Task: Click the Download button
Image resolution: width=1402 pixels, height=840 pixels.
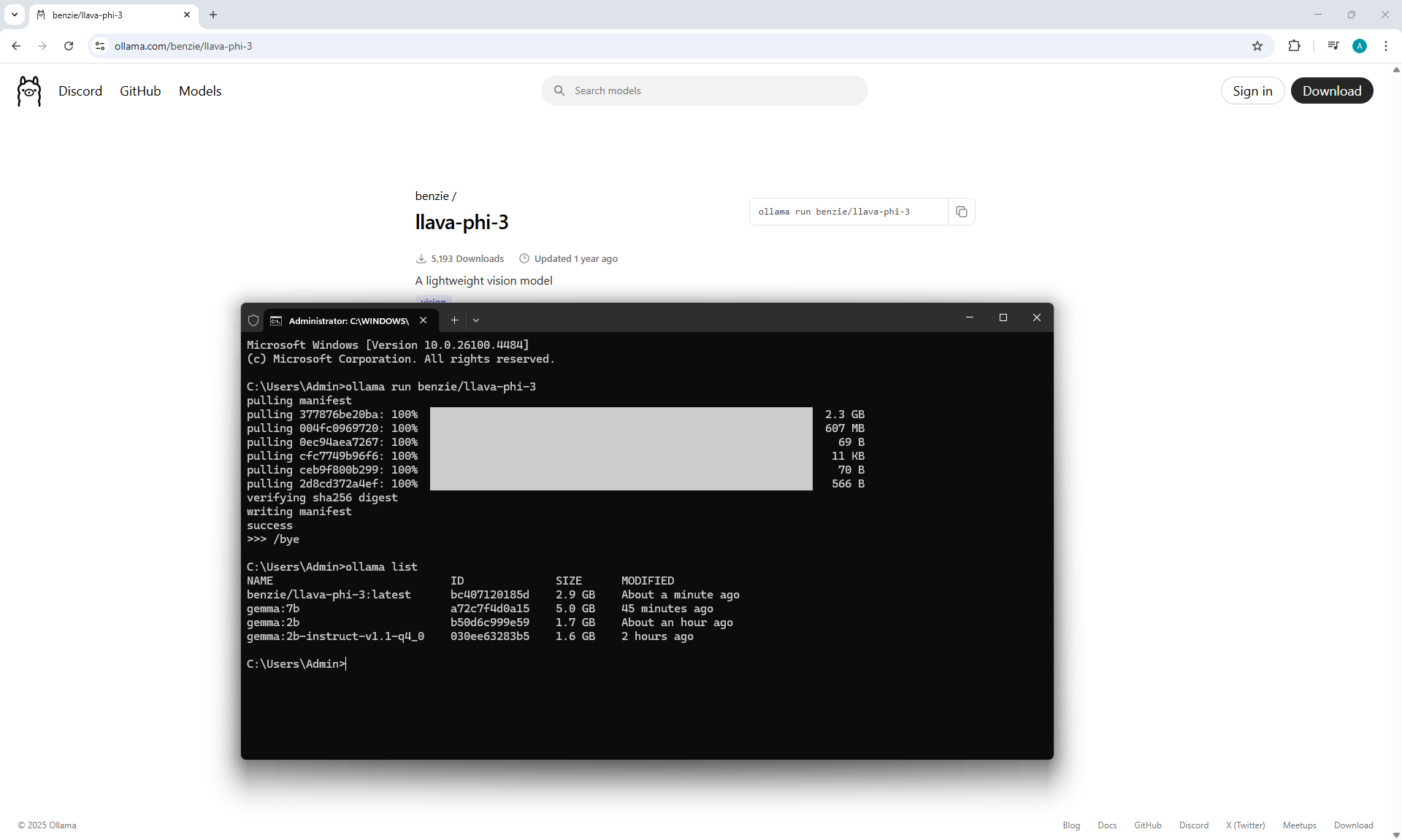Action: click(x=1331, y=91)
